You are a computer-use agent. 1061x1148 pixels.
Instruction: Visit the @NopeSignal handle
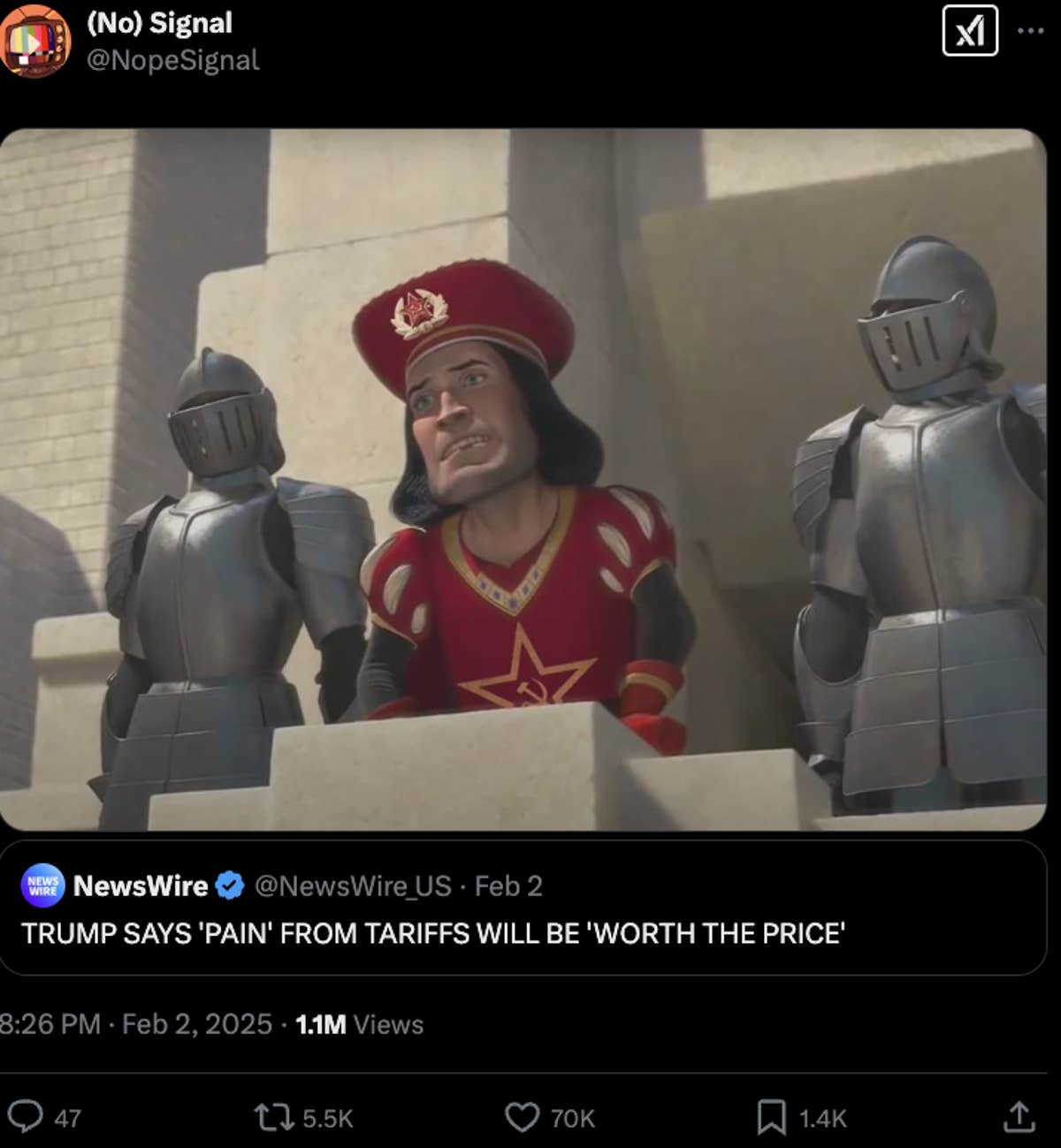coord(172,60)
